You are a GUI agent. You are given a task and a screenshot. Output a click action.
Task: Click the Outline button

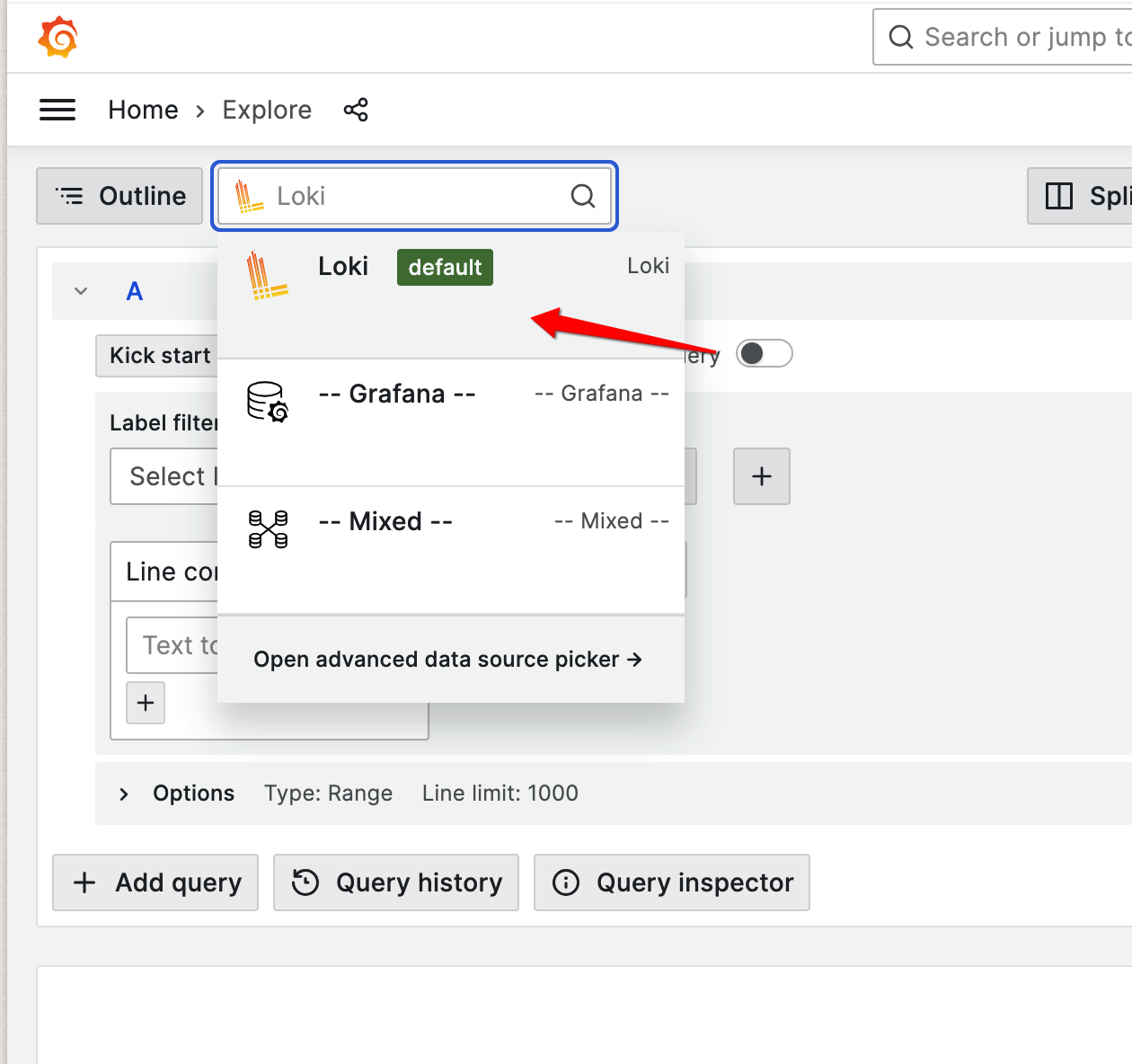pyautogui.click(x=119, y=196)
